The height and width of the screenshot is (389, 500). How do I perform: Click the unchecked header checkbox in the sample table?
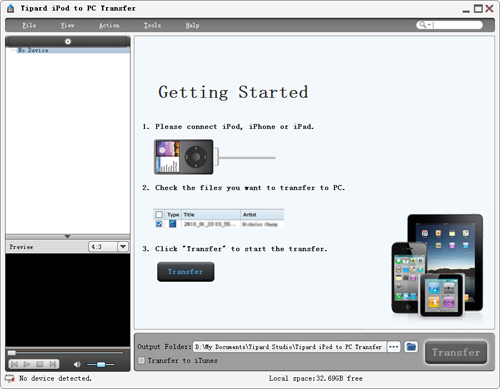[x=159, y=214]
